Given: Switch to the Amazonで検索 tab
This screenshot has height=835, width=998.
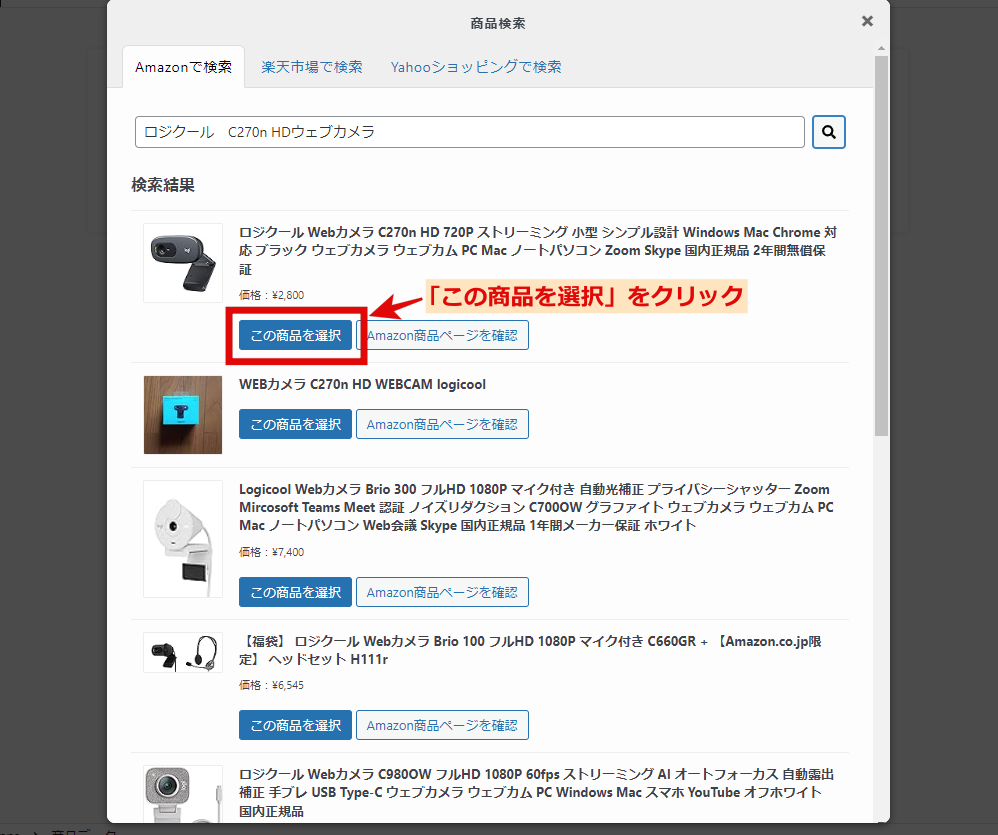Looking at the screenshot, I should coord(183,67).
